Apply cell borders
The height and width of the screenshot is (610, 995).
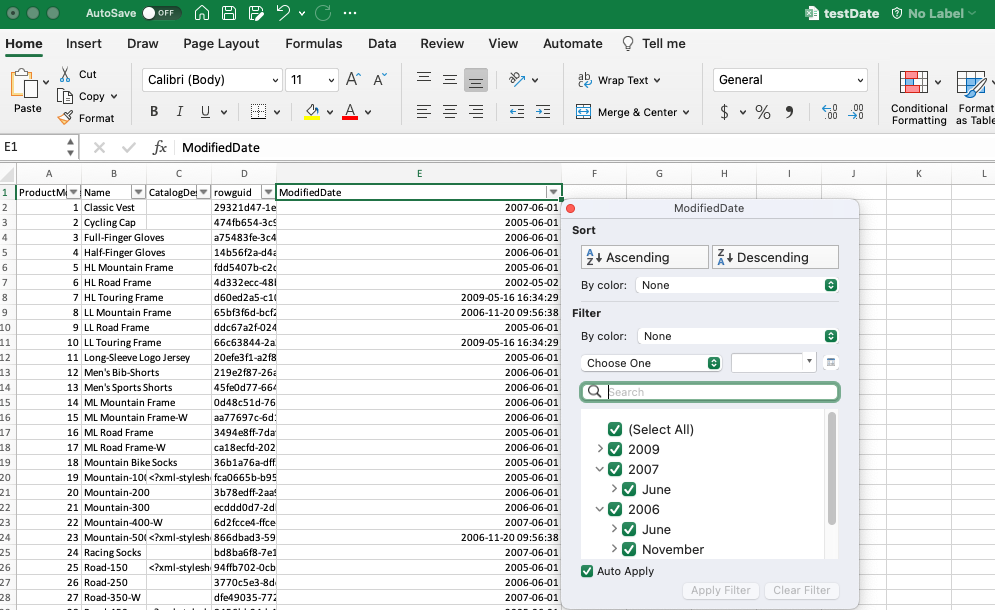tap(258, 112)
